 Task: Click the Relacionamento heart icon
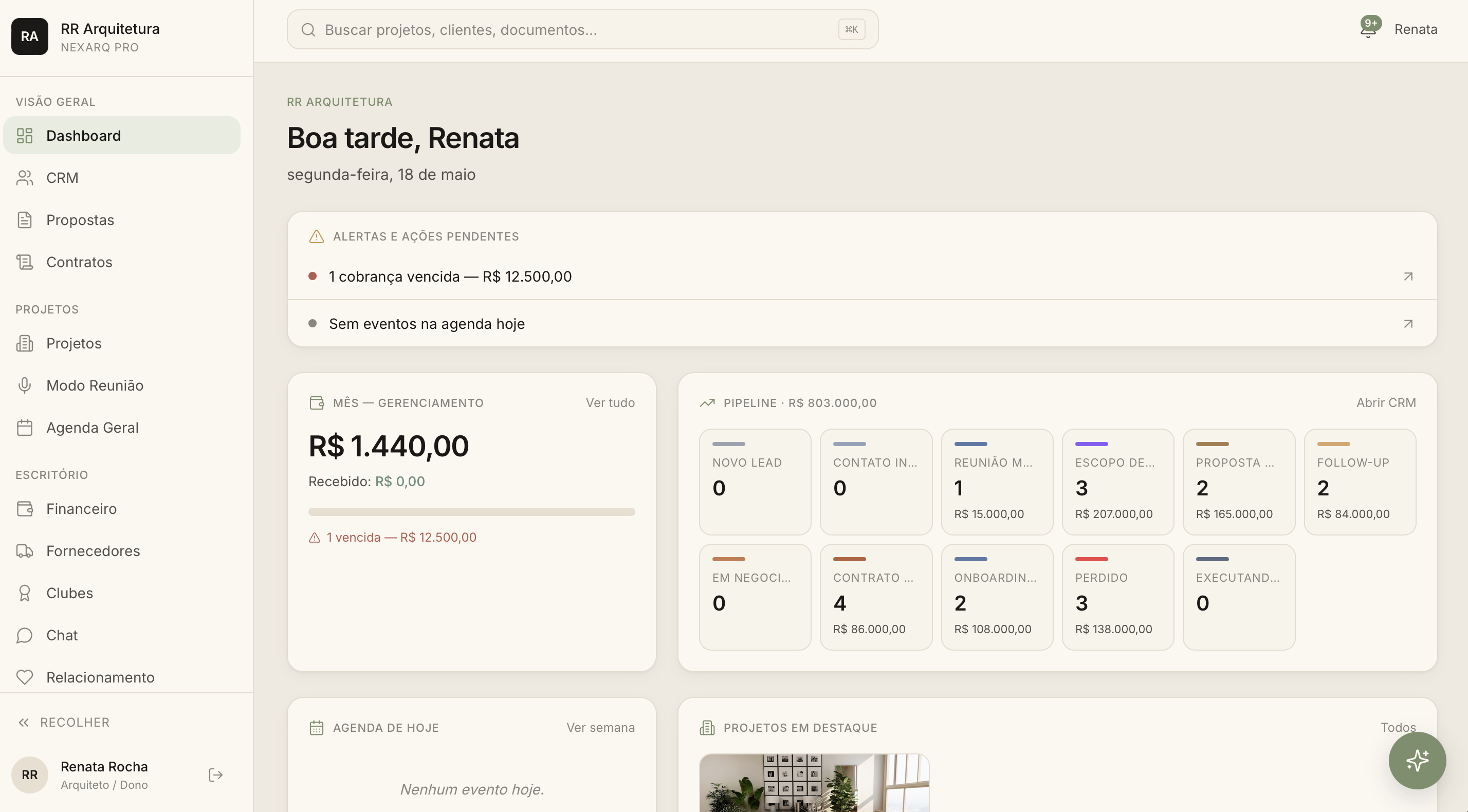point(25,677)
